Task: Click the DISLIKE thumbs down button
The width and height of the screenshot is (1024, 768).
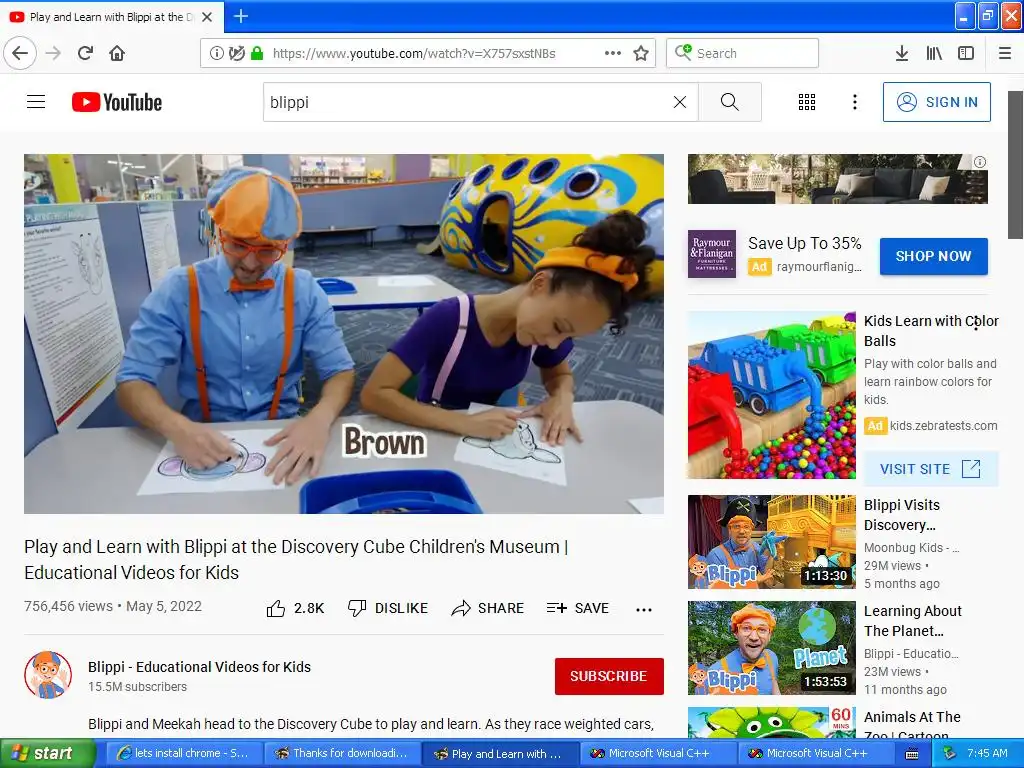Action: (x=388, y=609)
